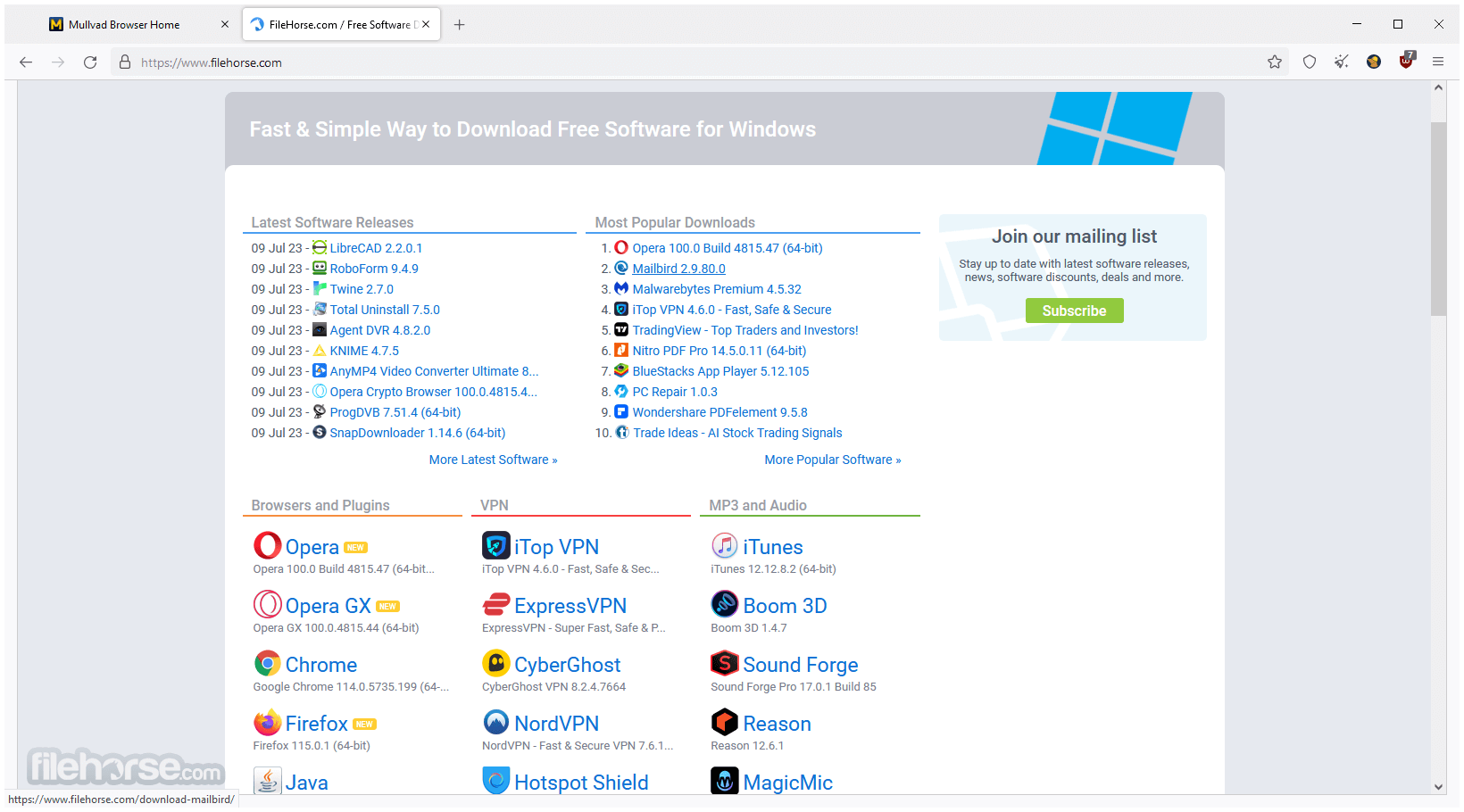
Task: Open BlueStacks App Player 5.12.105 link
Action: coord(720,371)
